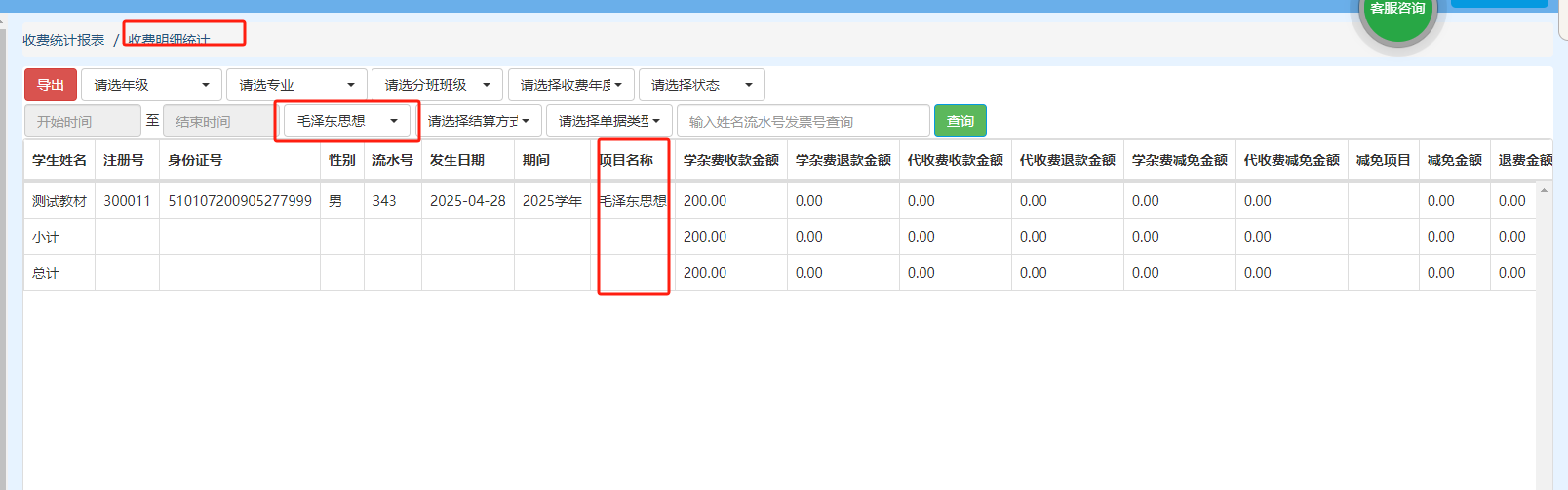Click the 开始时间 start date field

[x=82, y=122]
